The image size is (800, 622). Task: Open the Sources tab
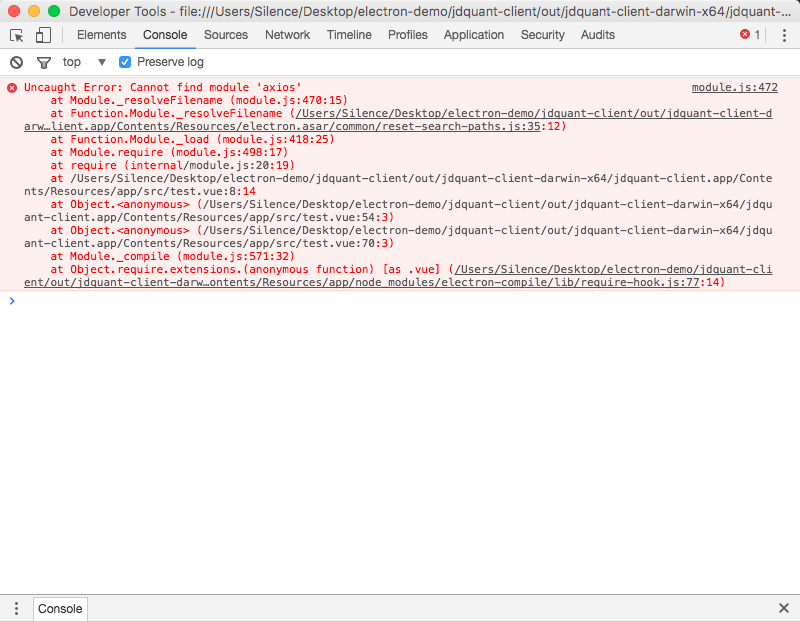(x=226, y=35)
